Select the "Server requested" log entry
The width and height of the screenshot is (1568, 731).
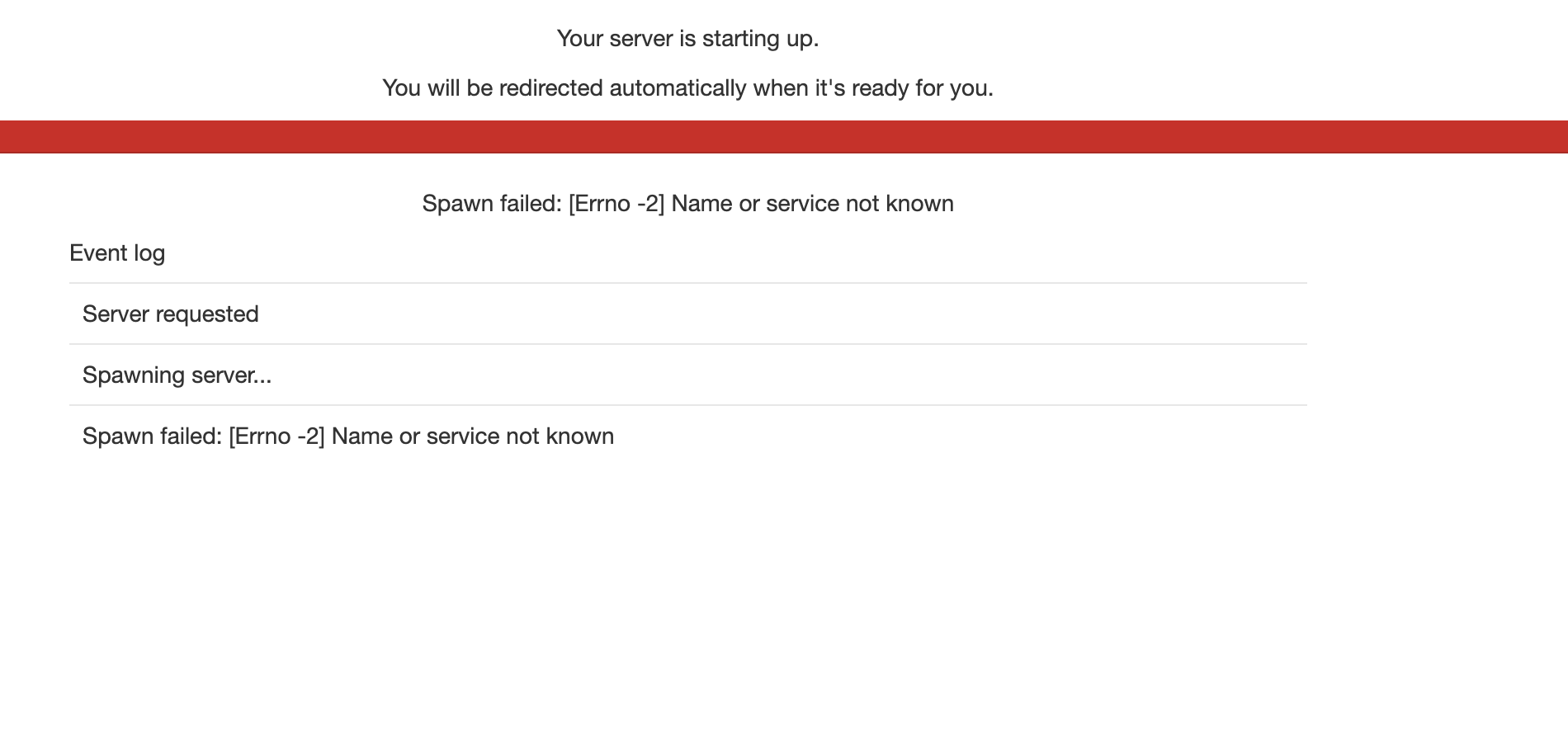(x=171, y=314)
